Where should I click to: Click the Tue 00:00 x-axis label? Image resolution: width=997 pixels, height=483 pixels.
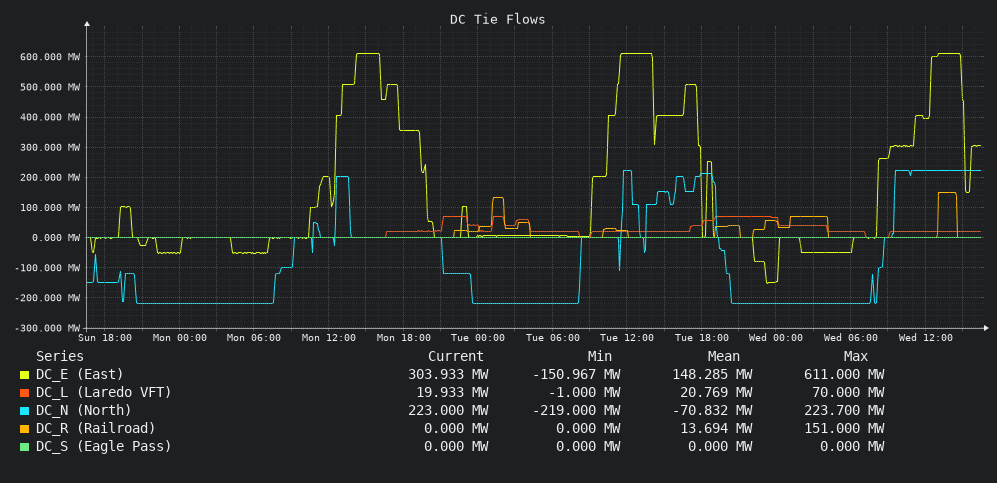click(478, 338)
